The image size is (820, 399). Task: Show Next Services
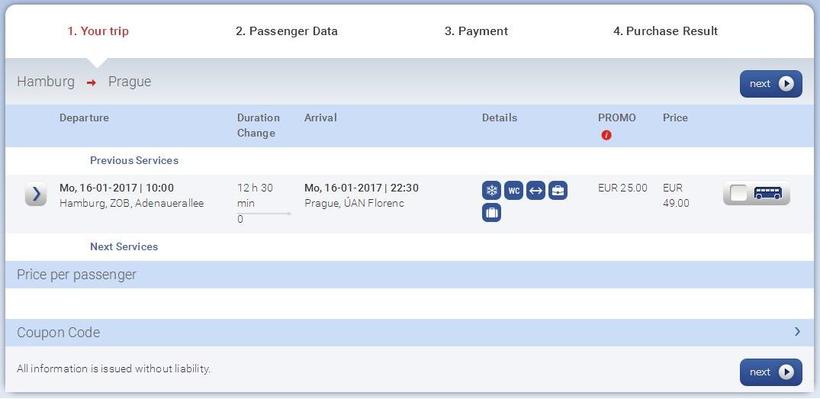124,246
